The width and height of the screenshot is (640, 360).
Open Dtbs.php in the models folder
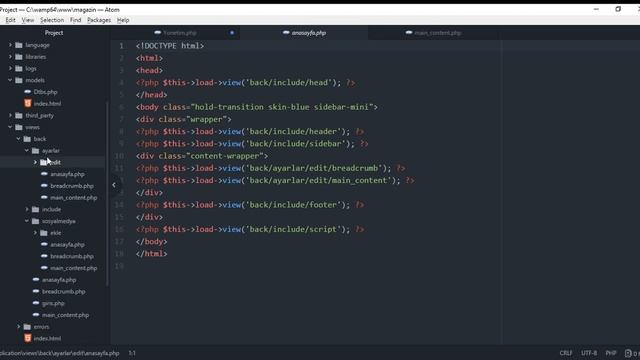pyautogui.click(x=45, y=92)
